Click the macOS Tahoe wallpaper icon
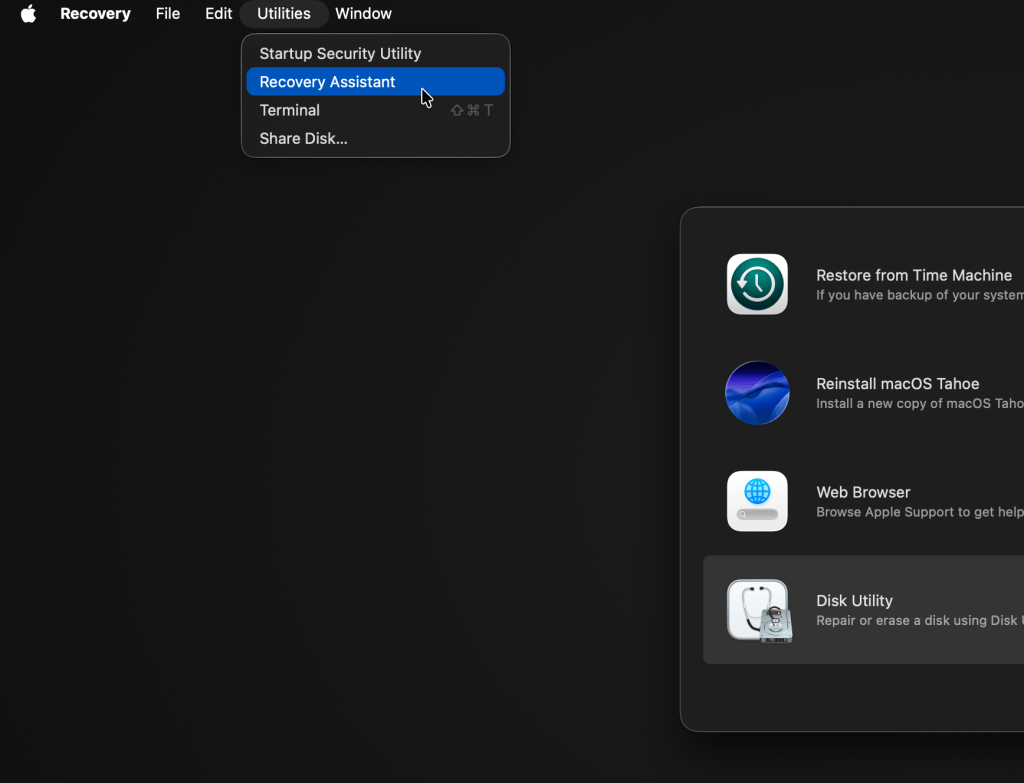The image size is (1024, 783). tap(757, 393)
